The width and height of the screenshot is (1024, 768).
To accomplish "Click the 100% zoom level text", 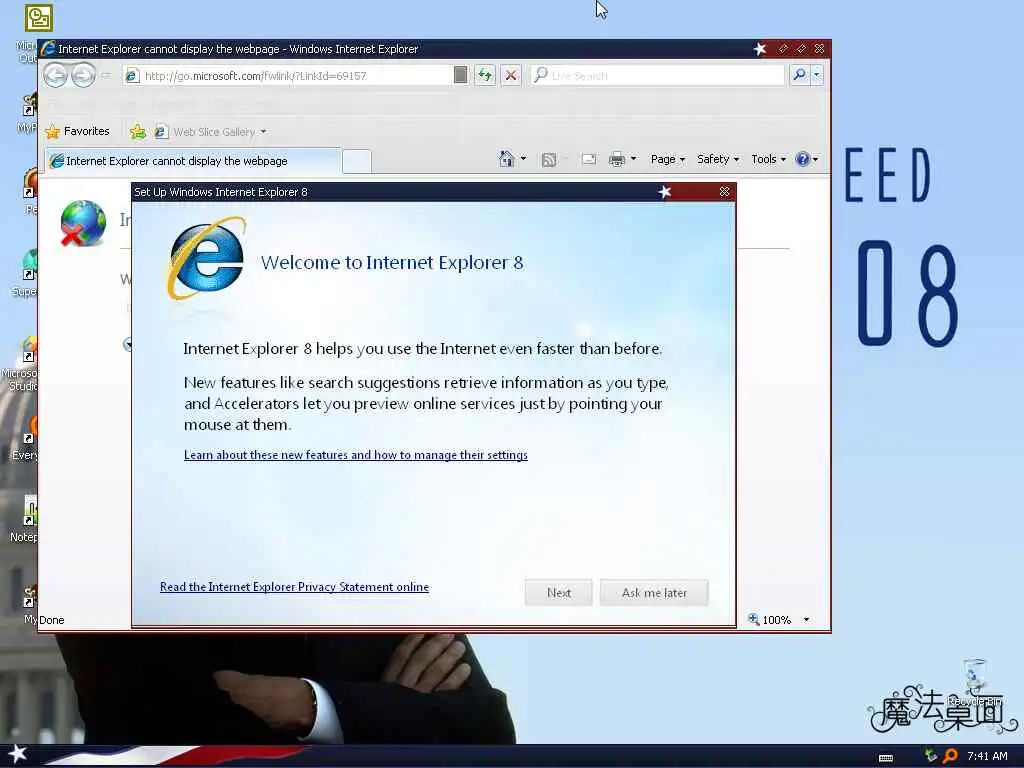I will click(776, 620).
